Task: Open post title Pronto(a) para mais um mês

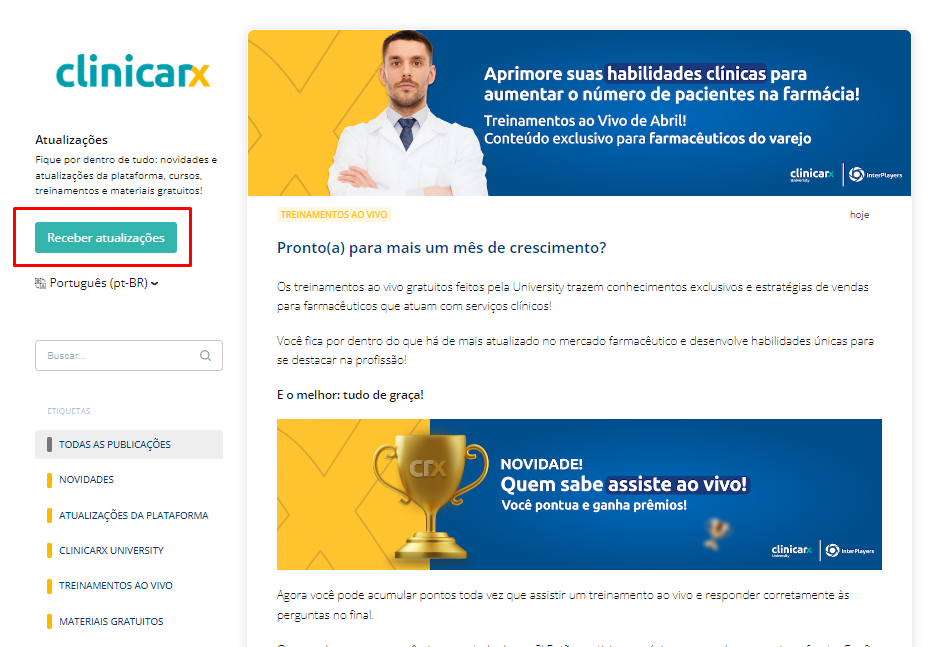Action: coord(441,248)
